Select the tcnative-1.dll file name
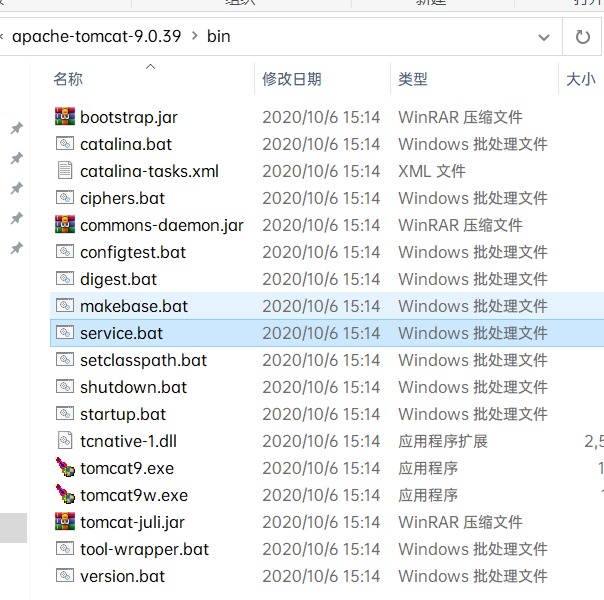This screenshot has width=604, height=600. click(x=128, y=441)
